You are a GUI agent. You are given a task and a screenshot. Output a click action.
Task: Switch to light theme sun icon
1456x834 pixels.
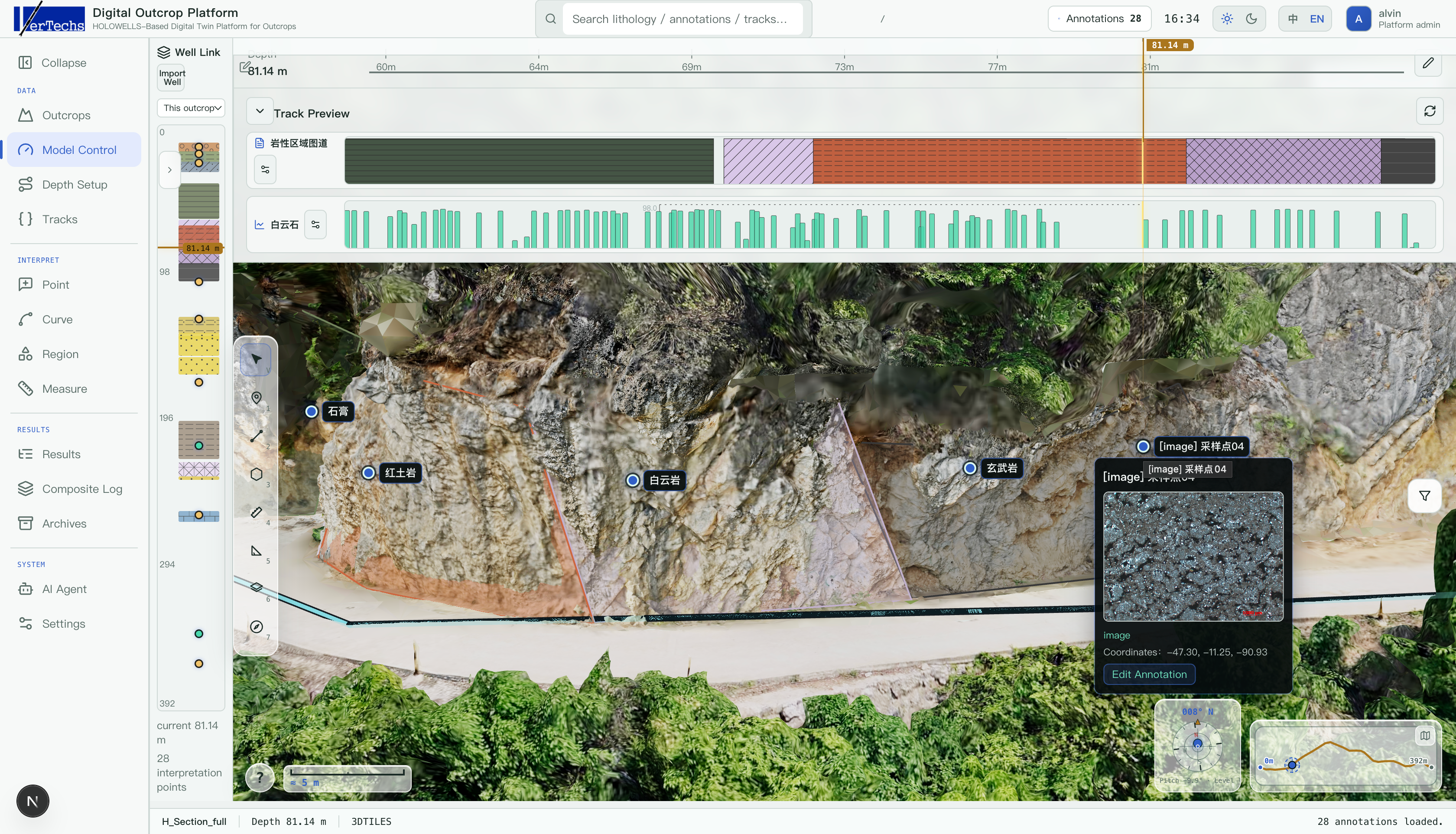tap(1227, 19)
